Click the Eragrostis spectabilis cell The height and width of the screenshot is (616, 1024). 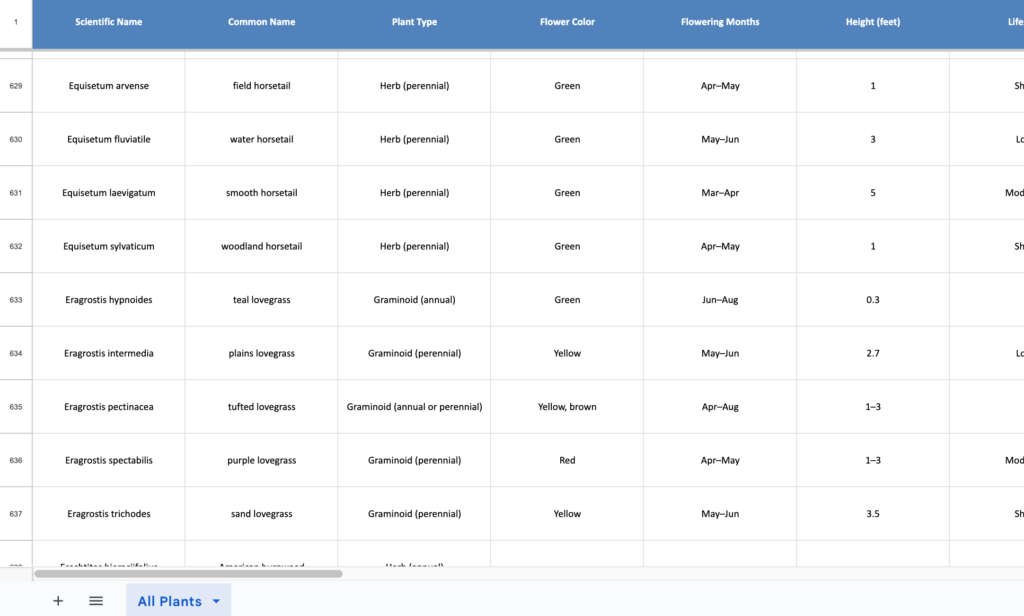tap(108, 461)
